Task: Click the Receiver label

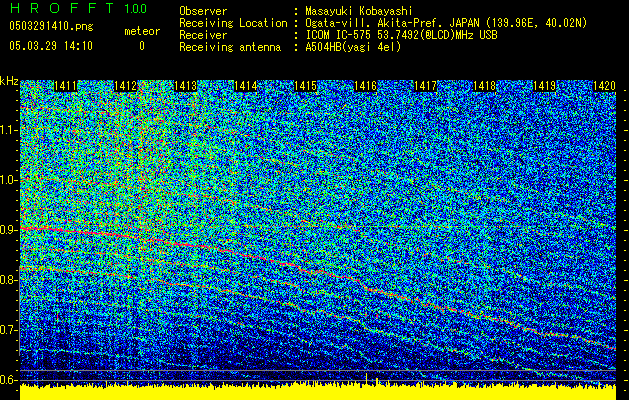Action: click(203, 35)
